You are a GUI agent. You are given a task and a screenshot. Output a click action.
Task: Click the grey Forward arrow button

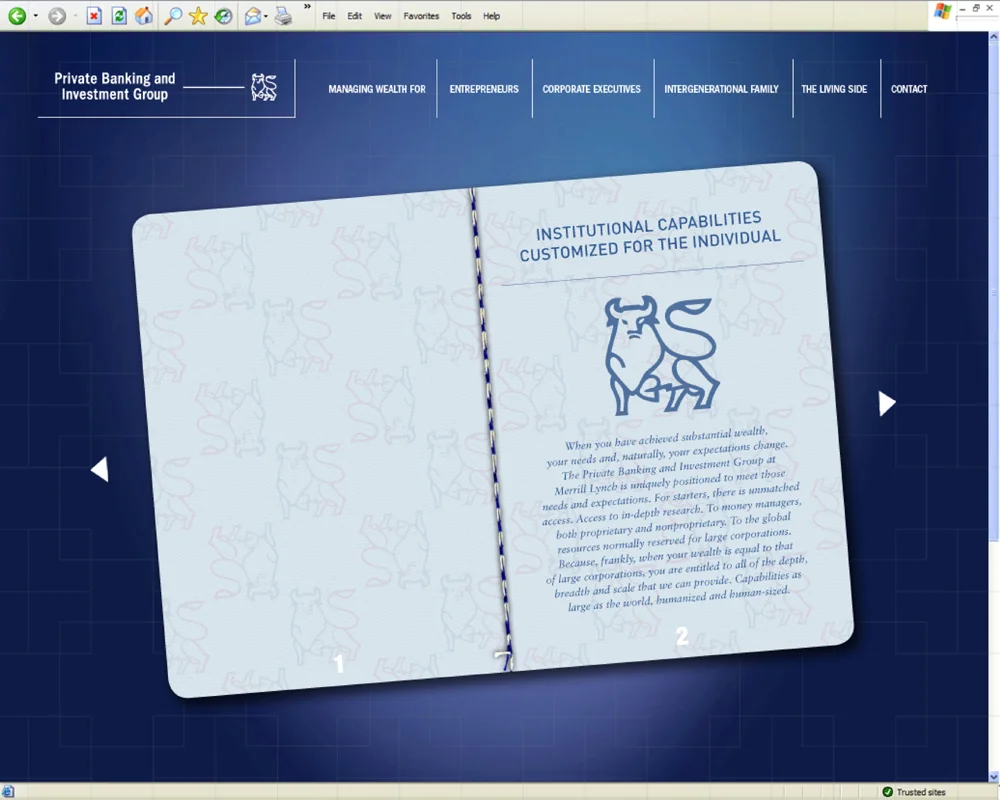57,16
